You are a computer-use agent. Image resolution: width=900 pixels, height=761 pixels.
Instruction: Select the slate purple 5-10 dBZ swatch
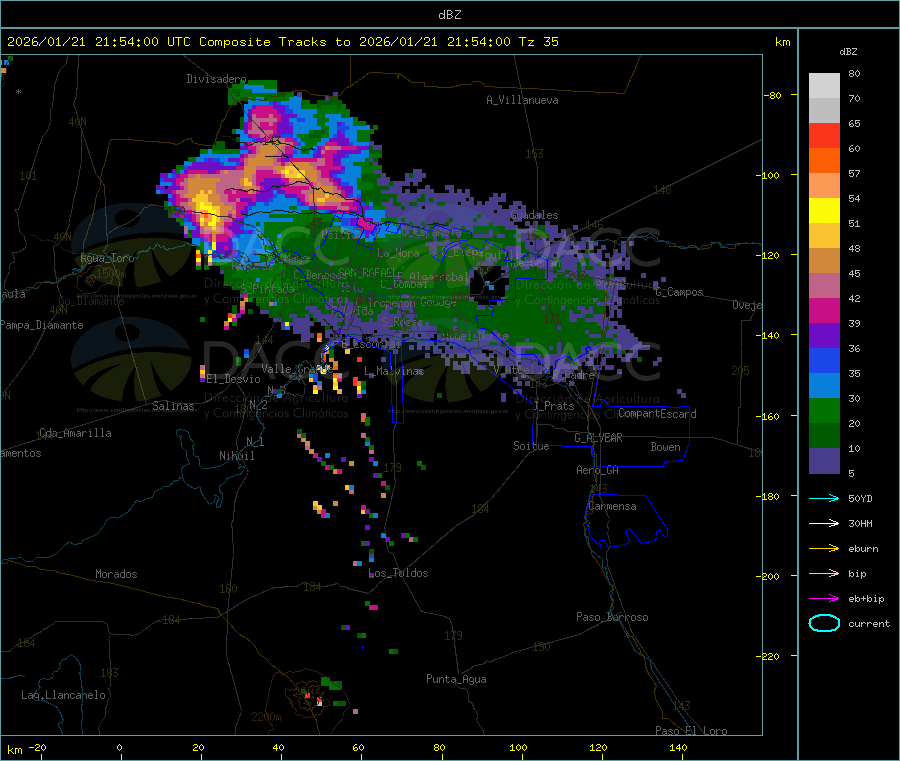[x=824, y=461]
